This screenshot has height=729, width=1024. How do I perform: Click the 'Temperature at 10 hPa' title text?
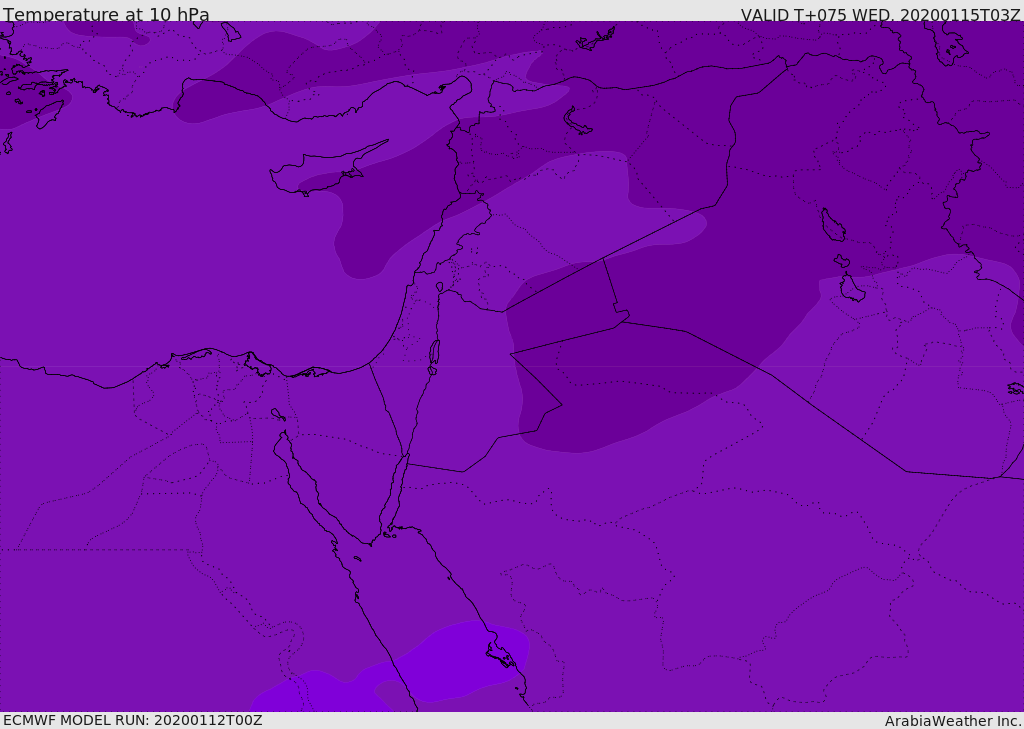click(x=106, y=14)
